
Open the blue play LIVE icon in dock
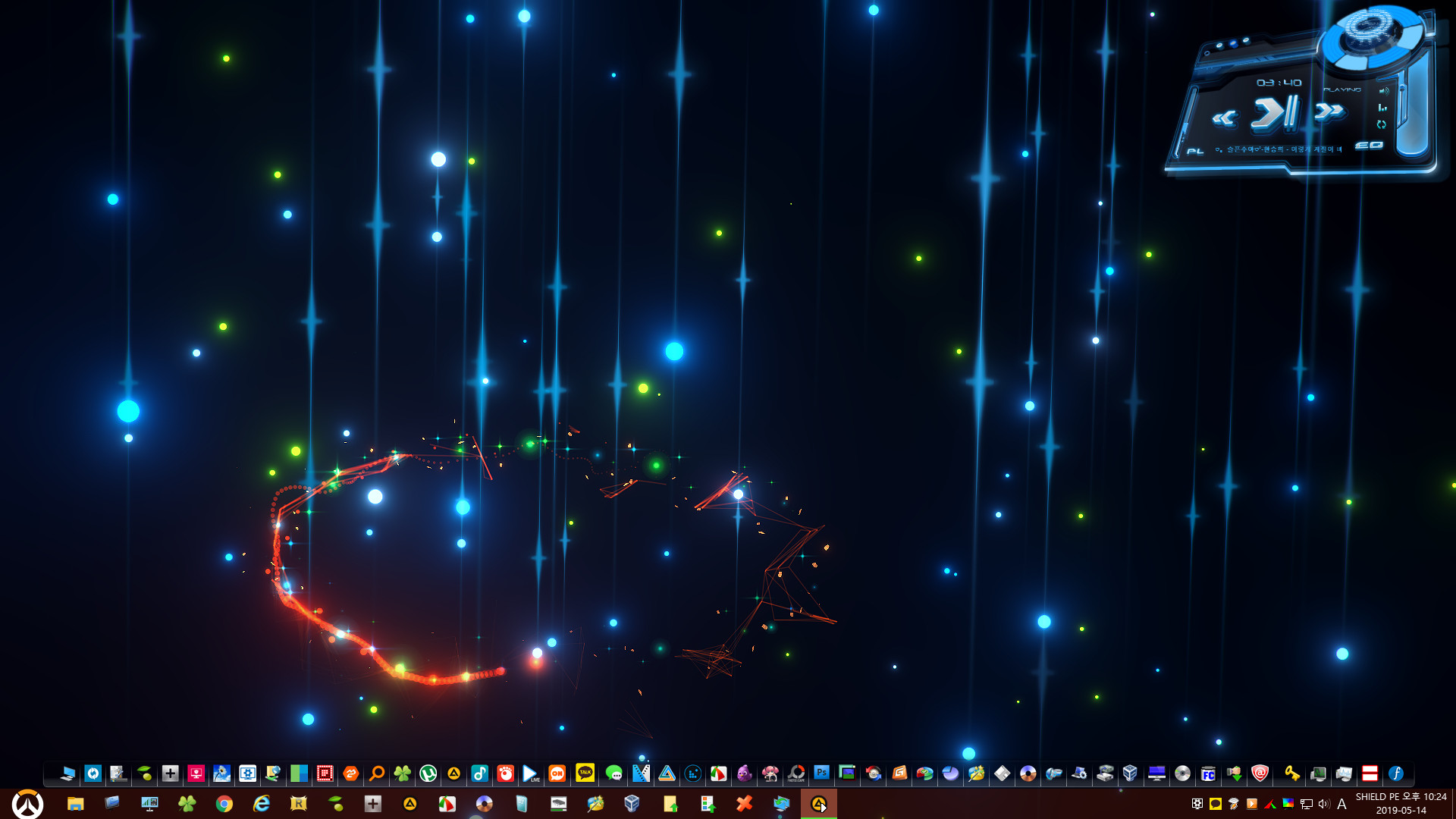click(x=531, y=773)
